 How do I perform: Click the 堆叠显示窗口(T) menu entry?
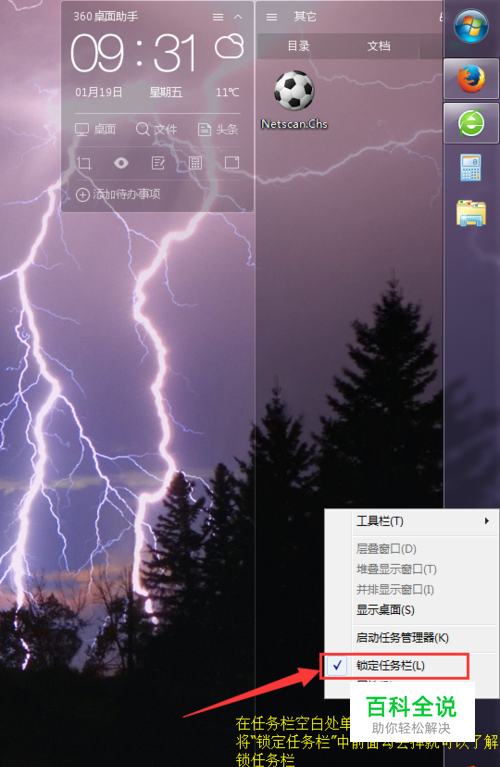(x=411, y=569)
